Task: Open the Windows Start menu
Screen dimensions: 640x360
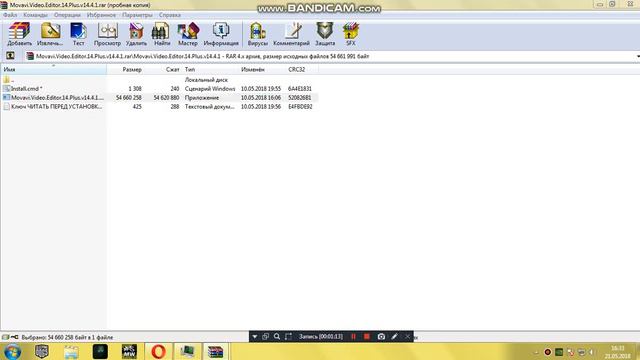Action: [x=12, y=351]
